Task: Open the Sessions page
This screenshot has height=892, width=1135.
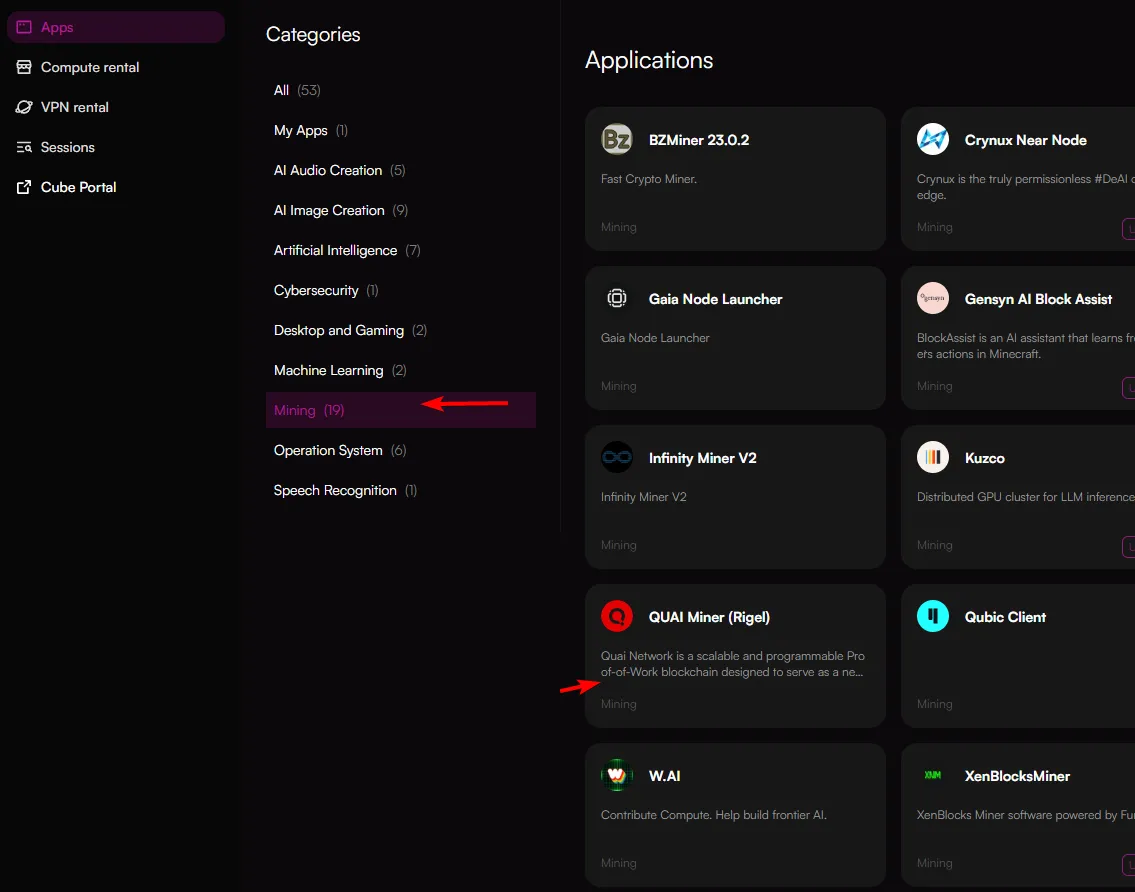Action: point(67,147)
